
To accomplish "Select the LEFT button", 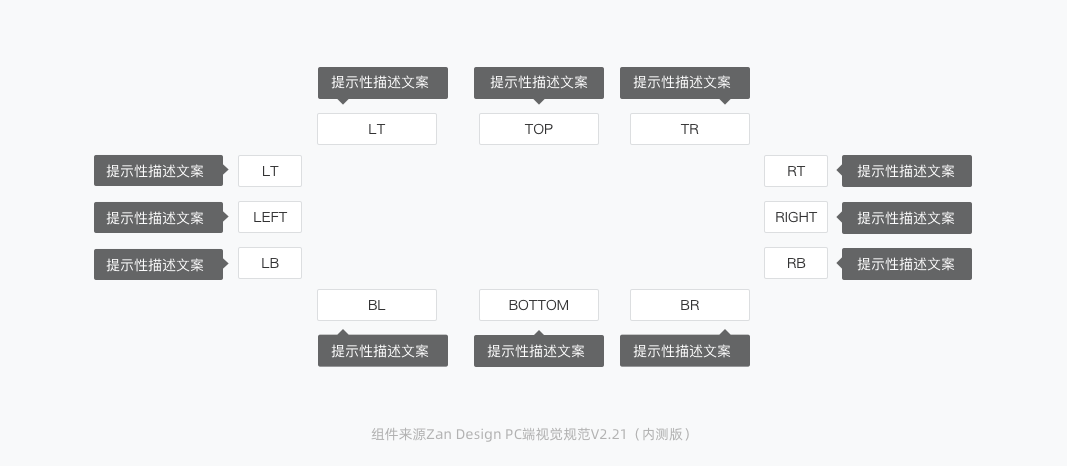I will coord(269,217).
